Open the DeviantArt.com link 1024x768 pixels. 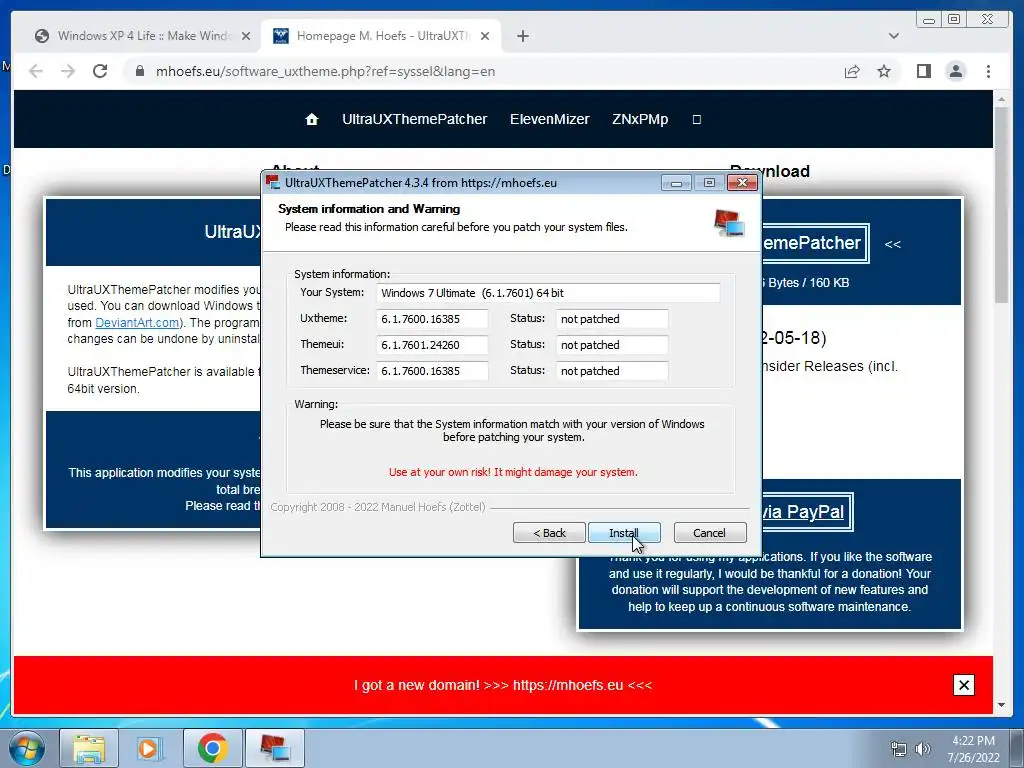(137, 323)
